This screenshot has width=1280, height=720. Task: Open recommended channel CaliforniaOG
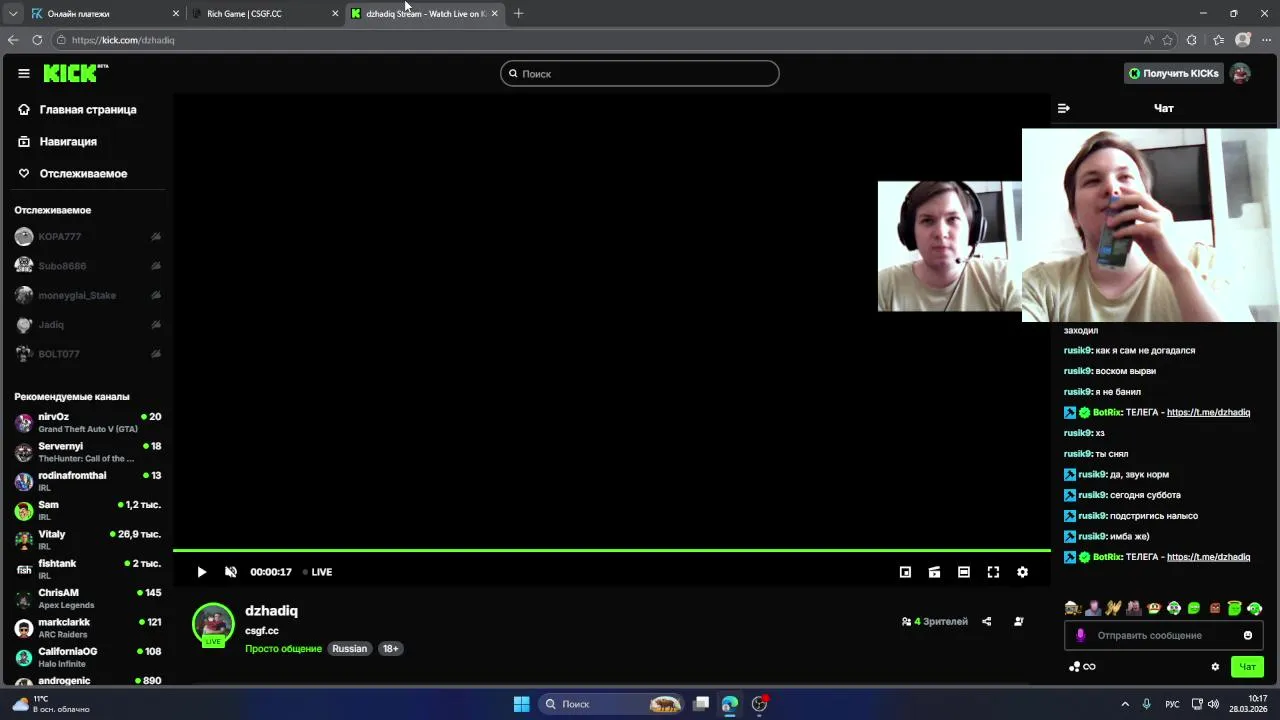point(88,657)
